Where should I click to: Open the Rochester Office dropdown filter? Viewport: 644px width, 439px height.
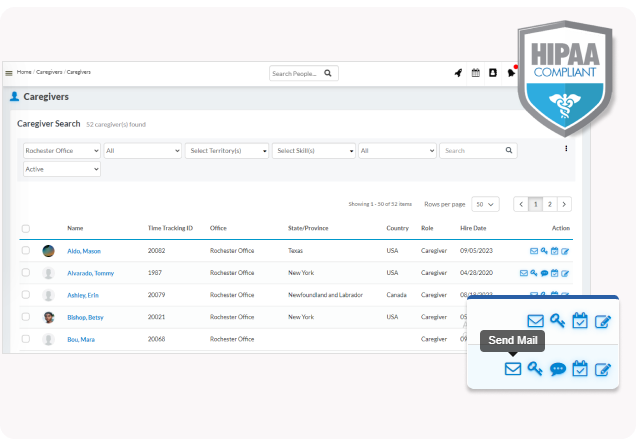pyautogui.click(x=61, y=150)
